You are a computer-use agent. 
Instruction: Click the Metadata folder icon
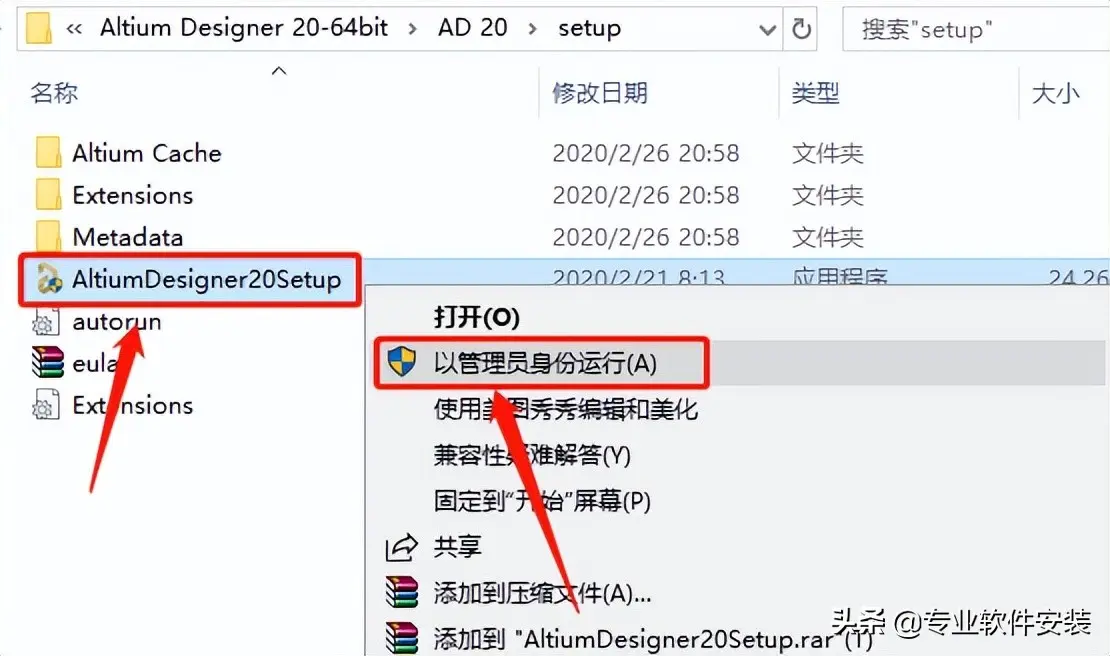48,236
